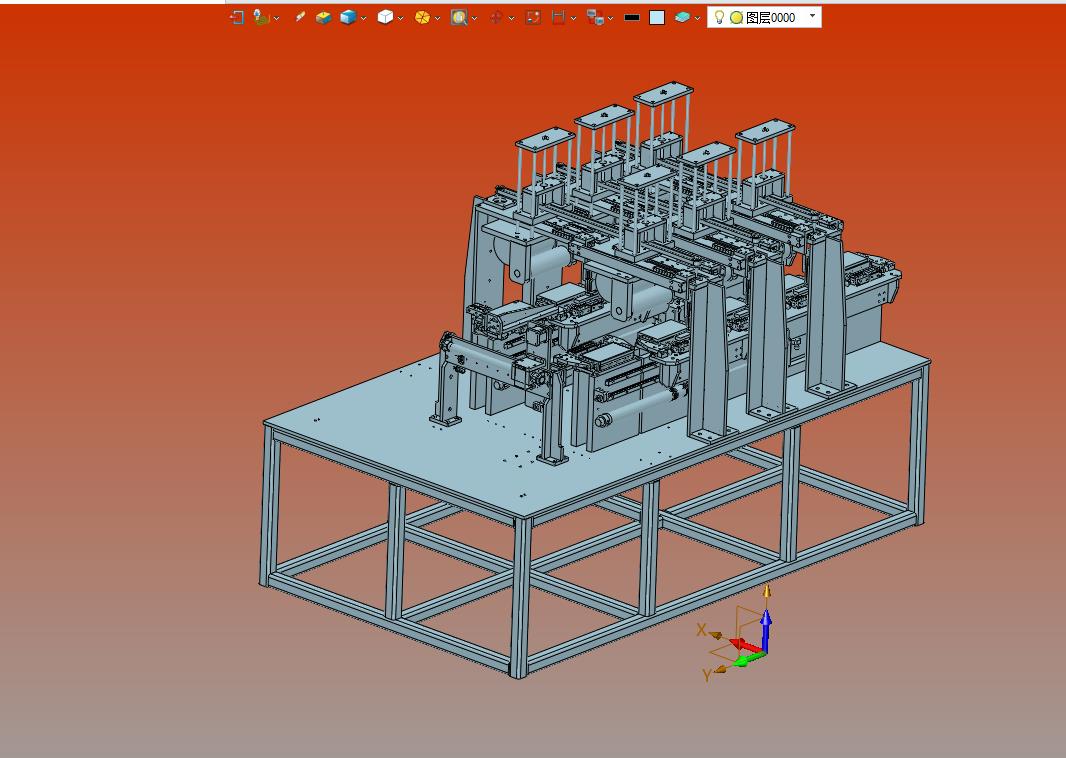Click the white cube view icon

point(385,18)
